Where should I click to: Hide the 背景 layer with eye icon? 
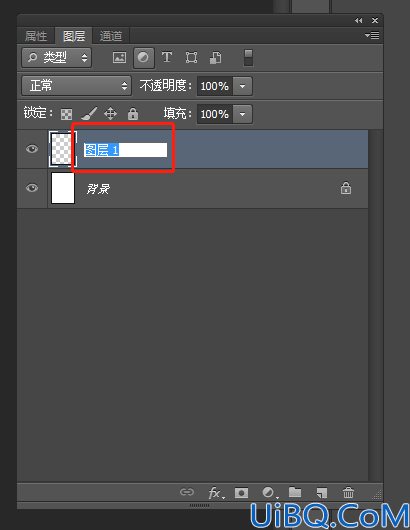point(32,188)
